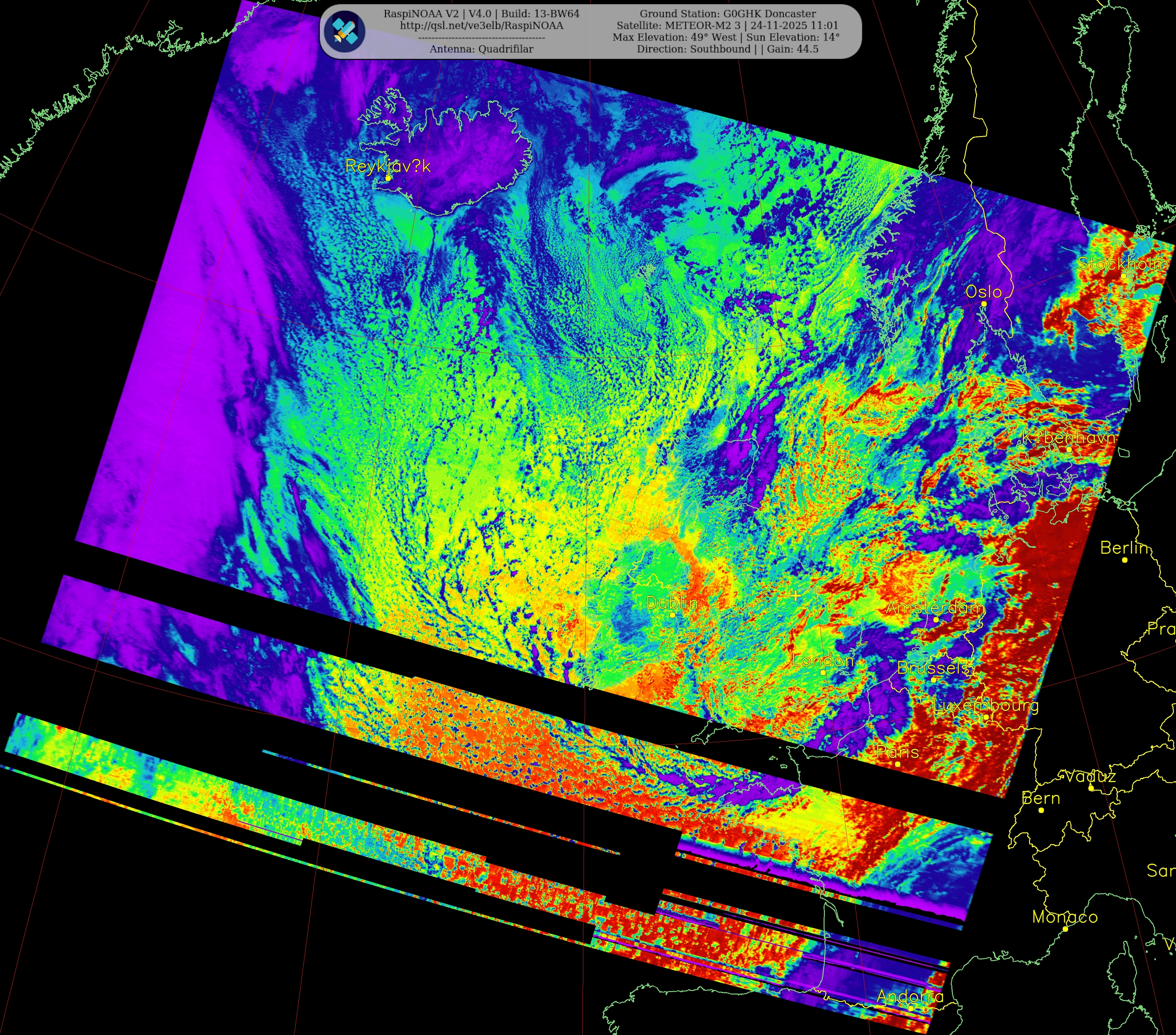Click the Oslo city marker dot
The image size is (1176, 1035).
click(984, 304)
